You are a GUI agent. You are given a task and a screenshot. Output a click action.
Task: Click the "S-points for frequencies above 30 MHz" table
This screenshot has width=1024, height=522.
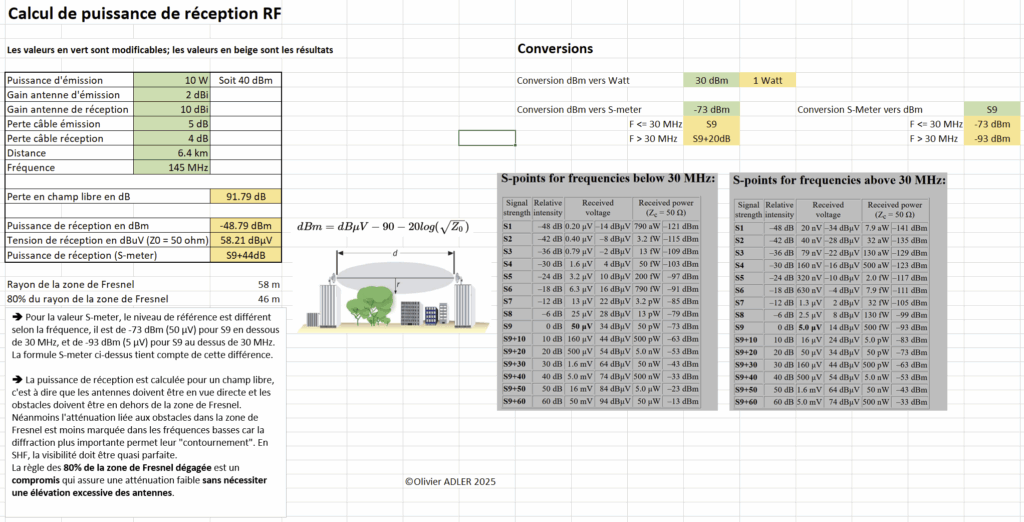point(839,291)
